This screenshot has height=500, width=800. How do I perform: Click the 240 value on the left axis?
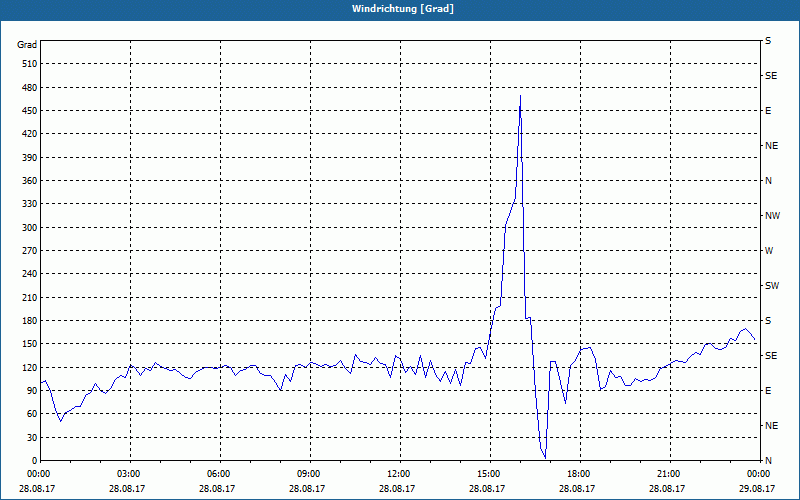tap(30, 273)
